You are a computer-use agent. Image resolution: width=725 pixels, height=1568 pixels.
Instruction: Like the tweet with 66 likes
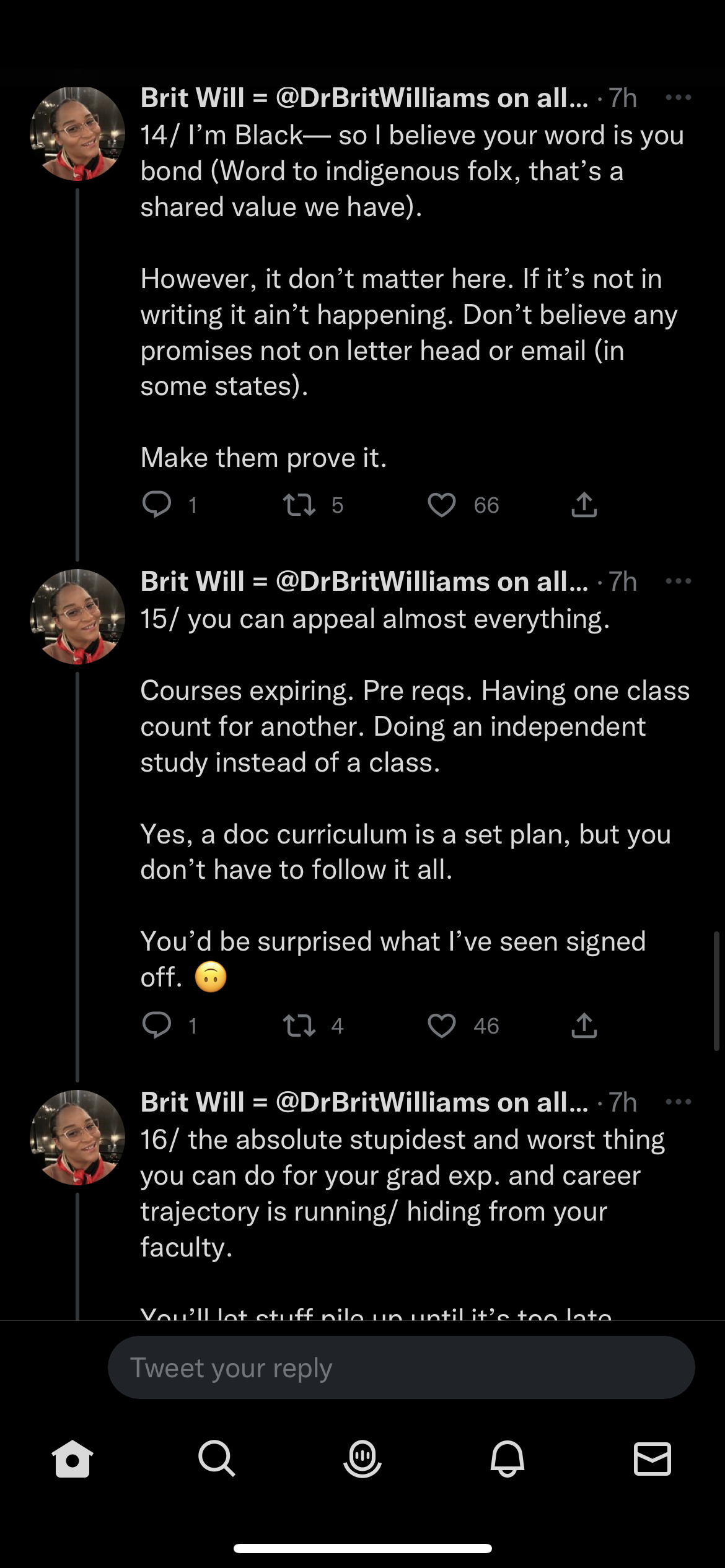click(442, 505)
